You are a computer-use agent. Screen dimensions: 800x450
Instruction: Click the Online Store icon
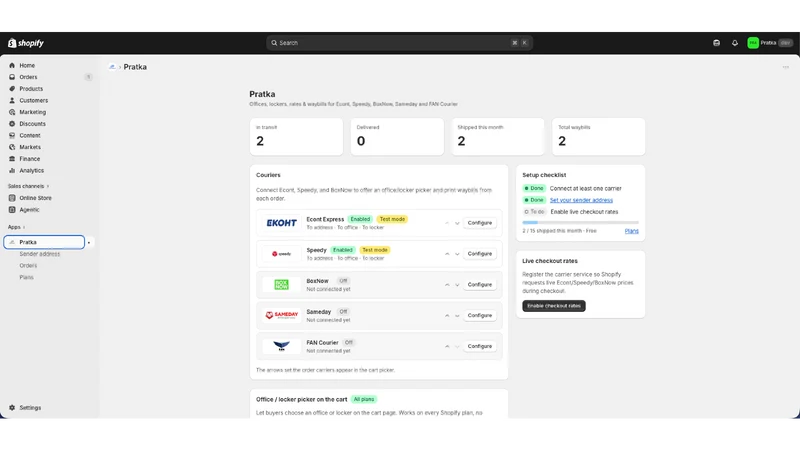click(12, 198)
